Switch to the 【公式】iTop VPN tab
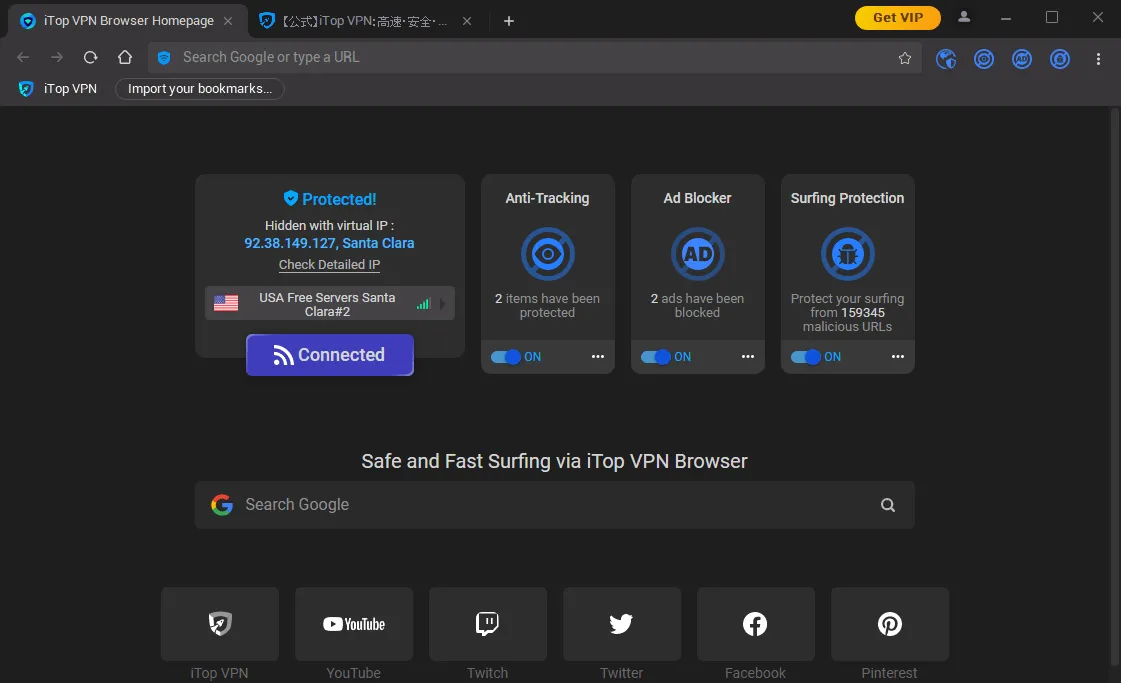Viewport: 1121px width, 683px height. (x=365, y=21)
